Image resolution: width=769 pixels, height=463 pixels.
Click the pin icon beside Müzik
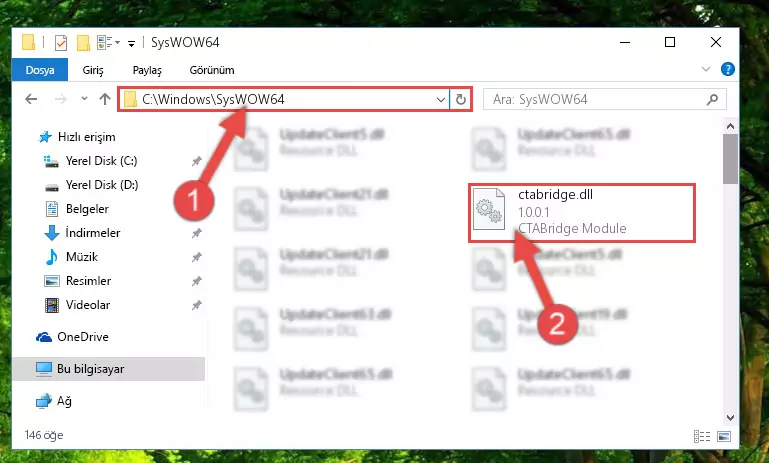pos(197,257)
